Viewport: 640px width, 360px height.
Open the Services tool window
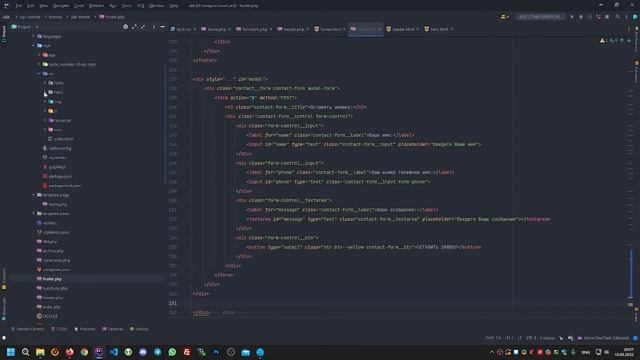[x=139, y=329]
